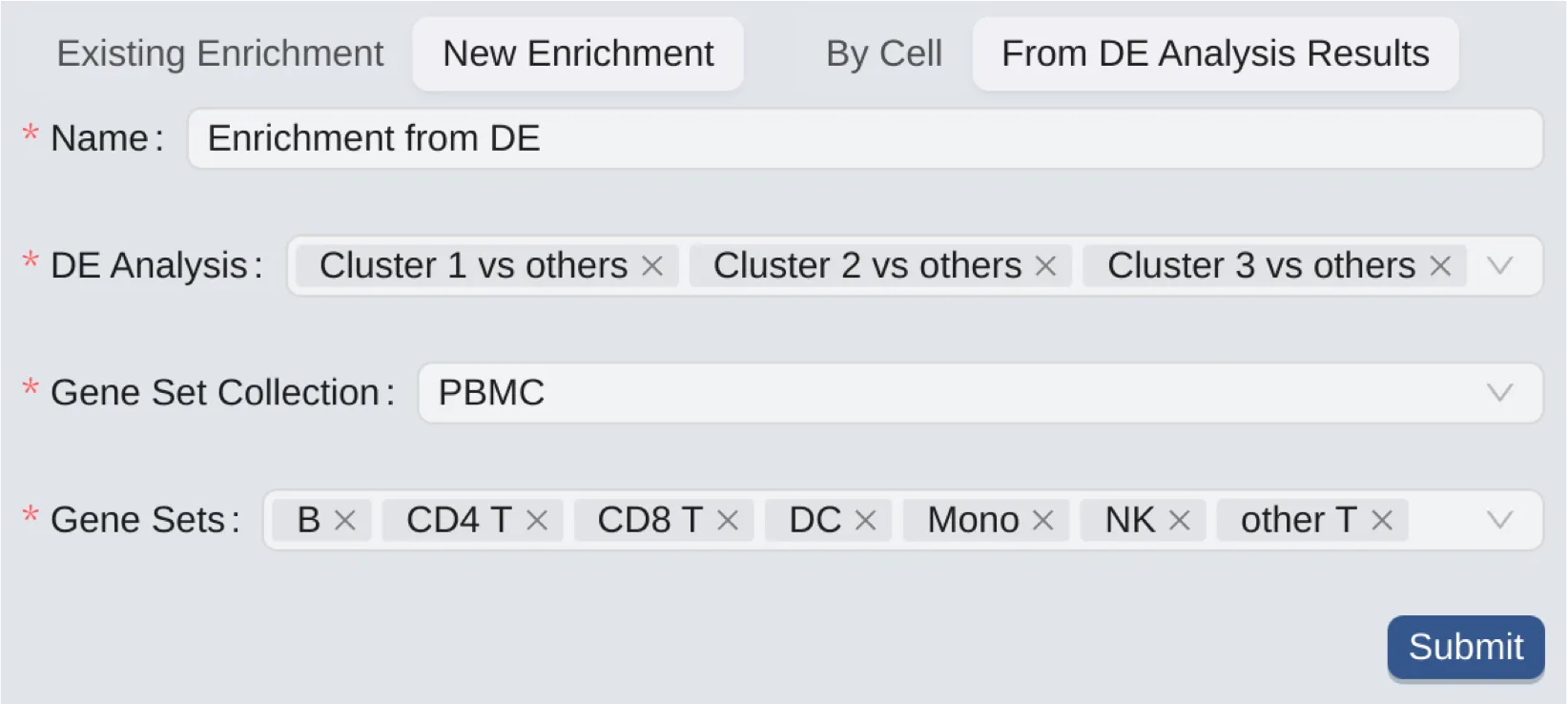Remove the DC gene set tag

coord(866,520)
